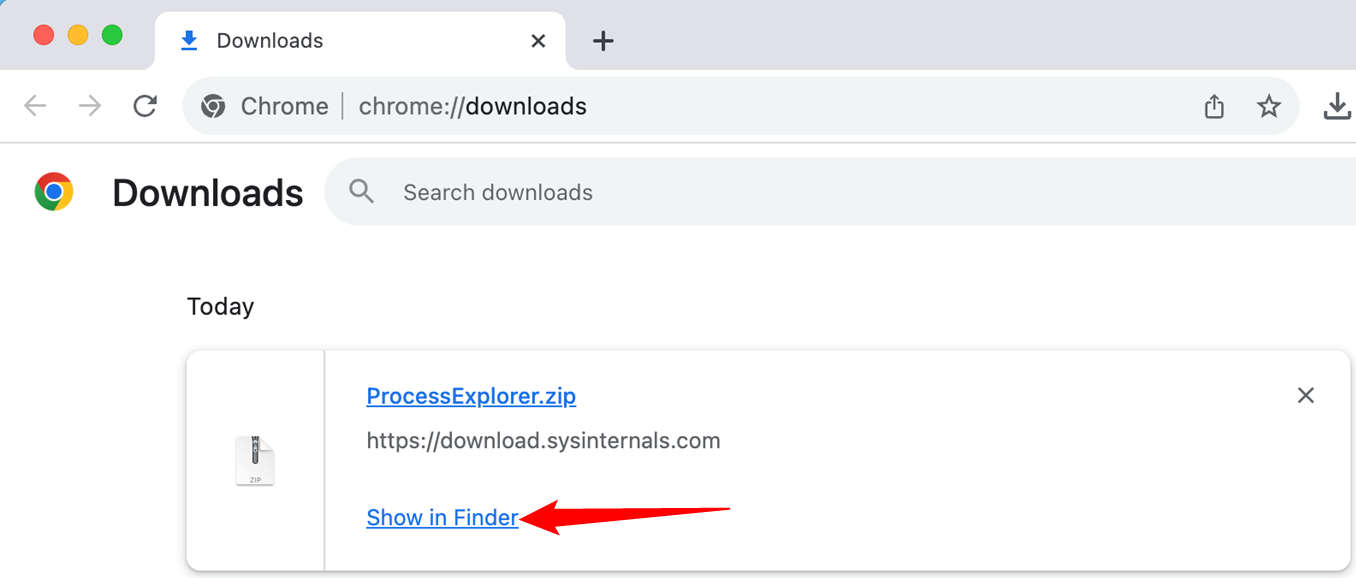Bookmark this page with the star icon
The image size is (1356, 578).
point(1269,105)
